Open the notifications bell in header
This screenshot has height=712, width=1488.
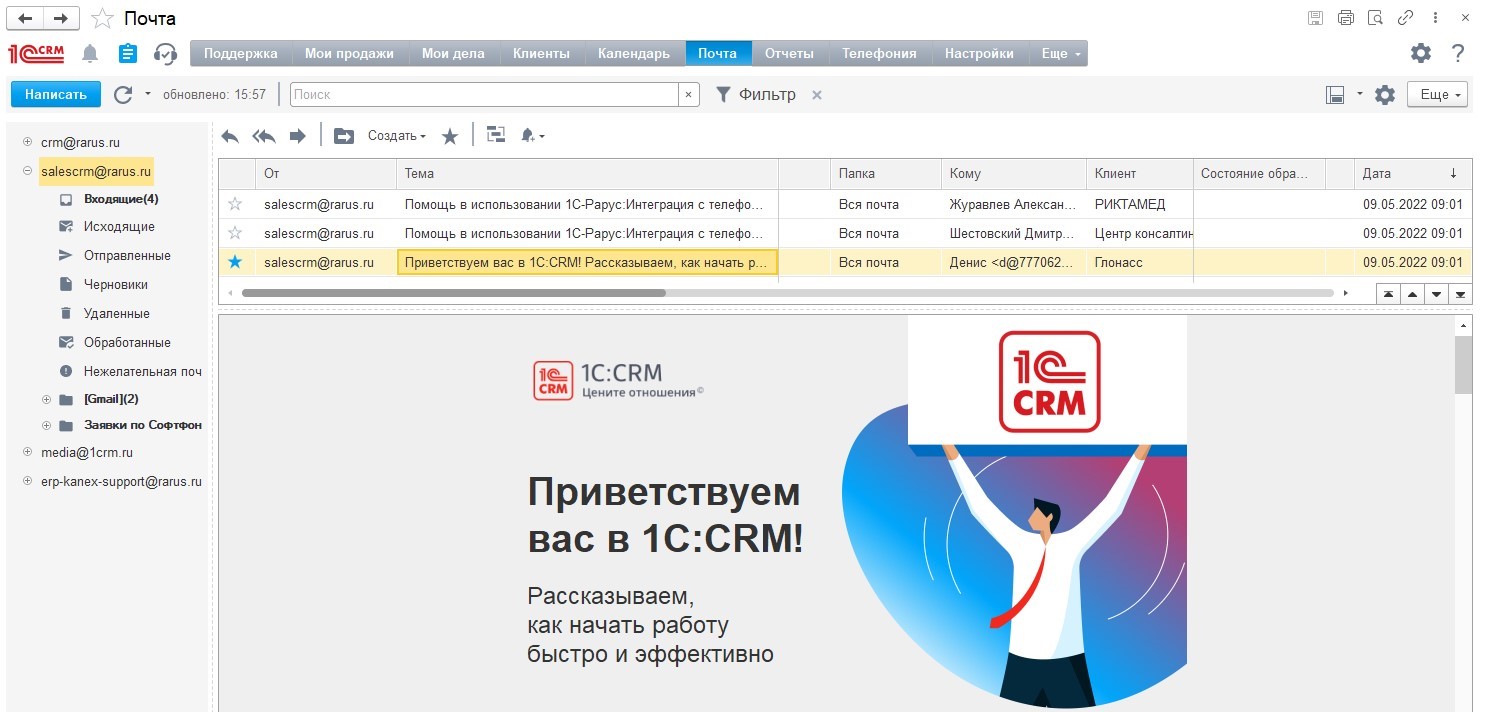(90, 54)
